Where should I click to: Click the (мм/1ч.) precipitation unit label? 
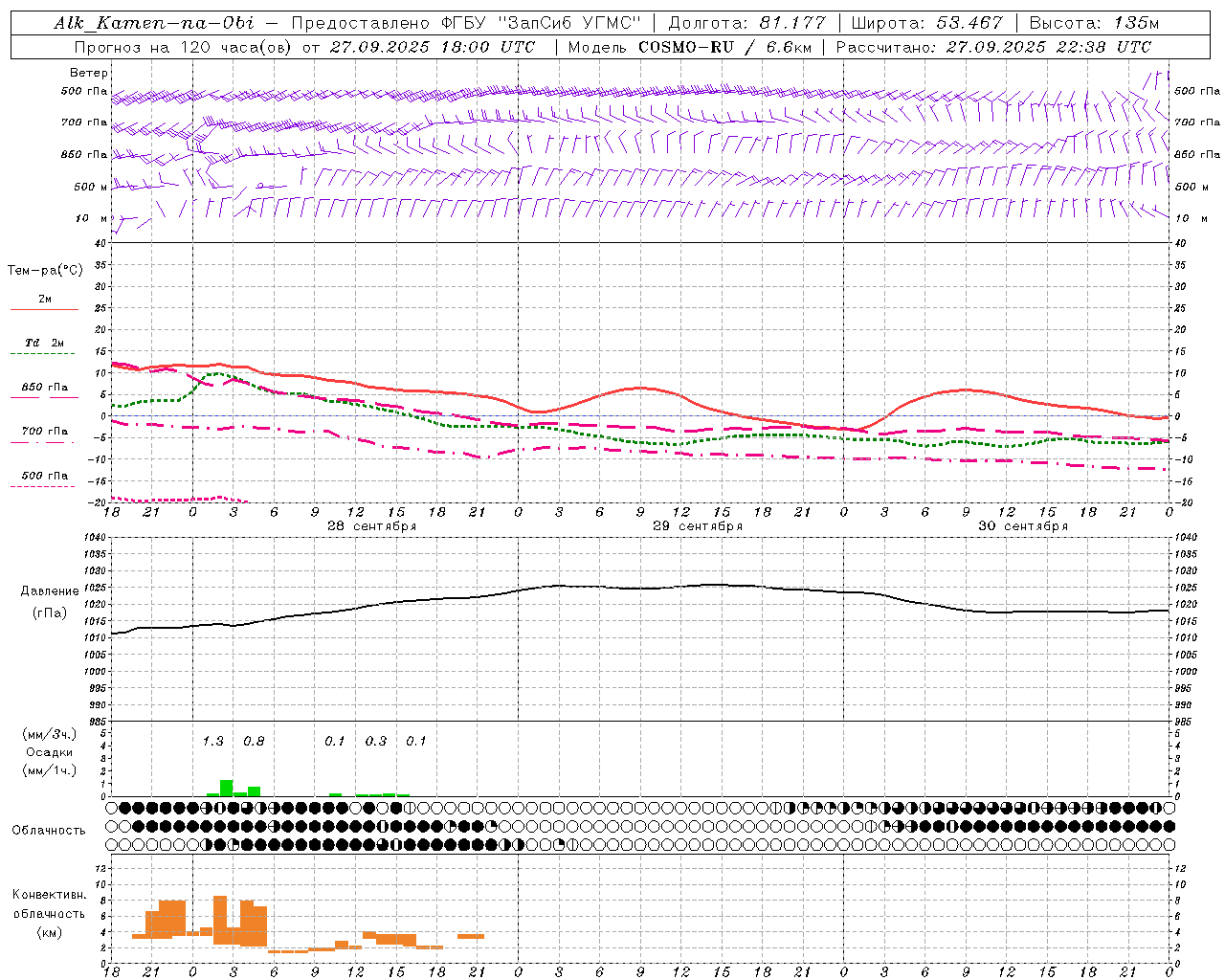point(49,770)
